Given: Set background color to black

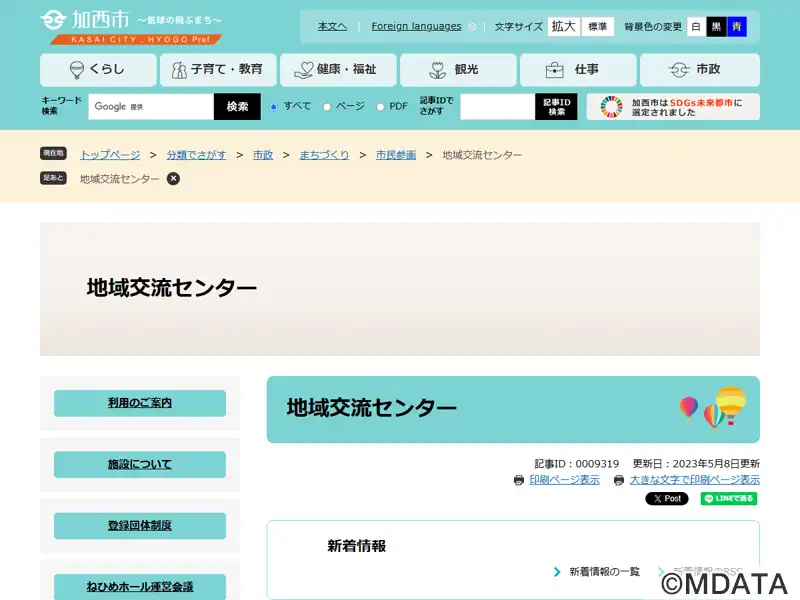Looking at the screenshot, I should (716, 27).
